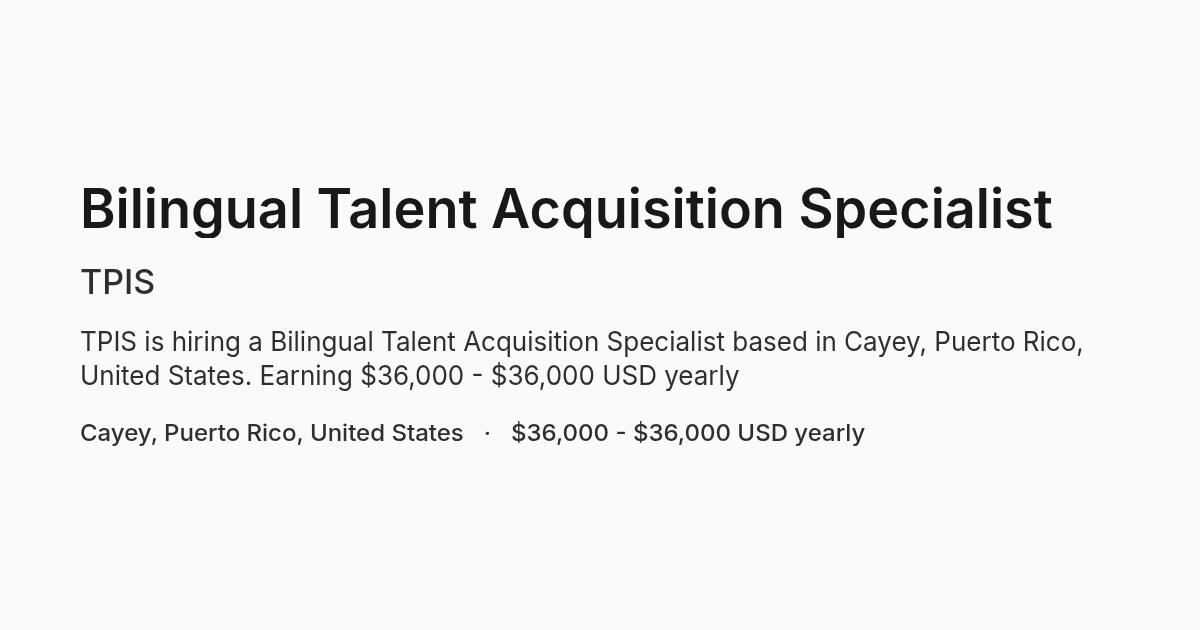
Task: Click the first $36,000 in the bottom salary line
Action: (560, 433)
